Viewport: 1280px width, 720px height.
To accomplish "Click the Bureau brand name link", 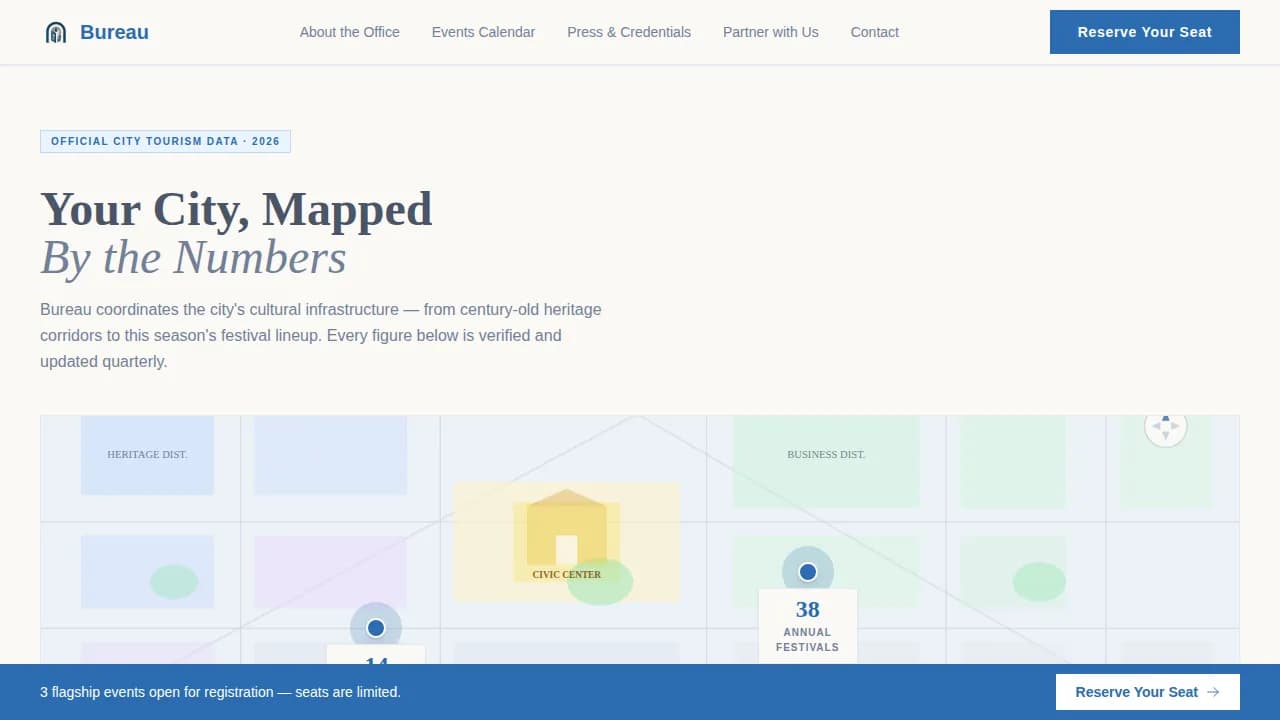I will (x=114, y=32).
